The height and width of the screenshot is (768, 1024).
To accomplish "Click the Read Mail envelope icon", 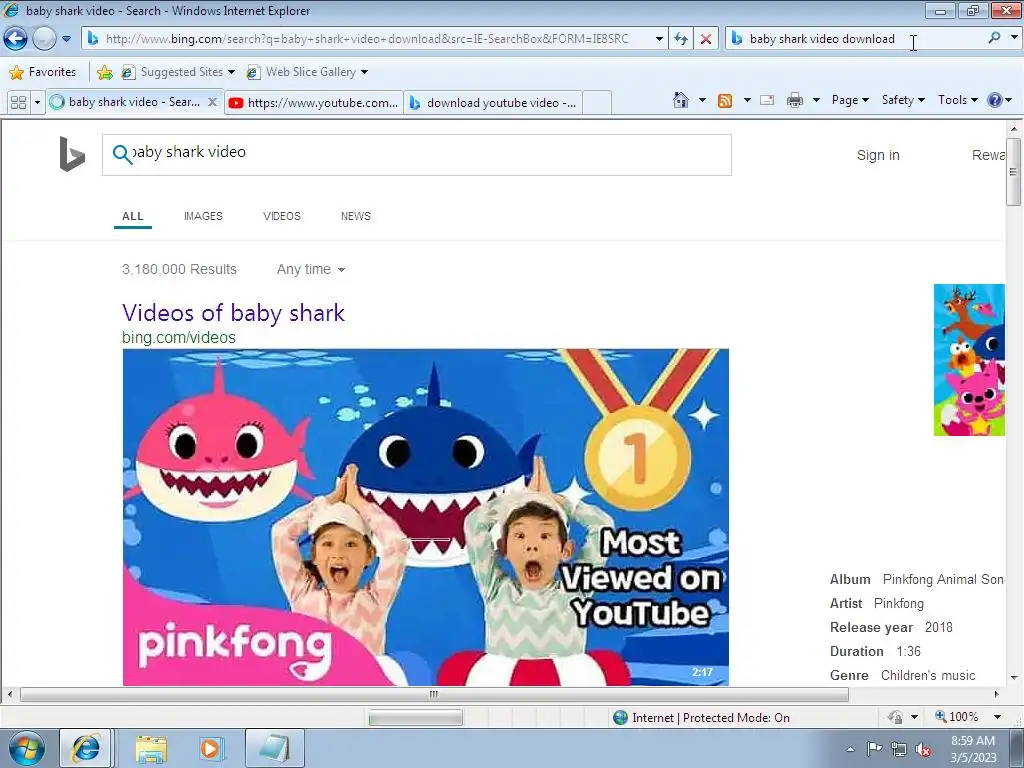I will coord(767,100).
